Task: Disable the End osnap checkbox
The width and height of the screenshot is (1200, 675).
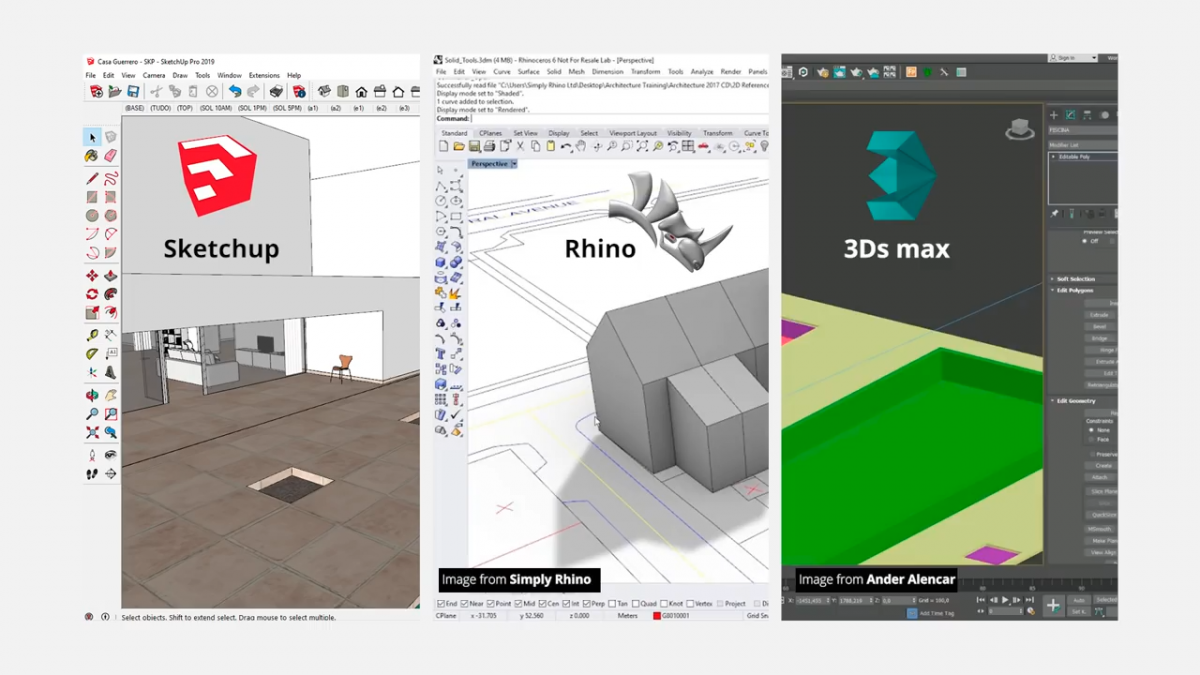Action: pyautogui.click(x=441, y=604)
